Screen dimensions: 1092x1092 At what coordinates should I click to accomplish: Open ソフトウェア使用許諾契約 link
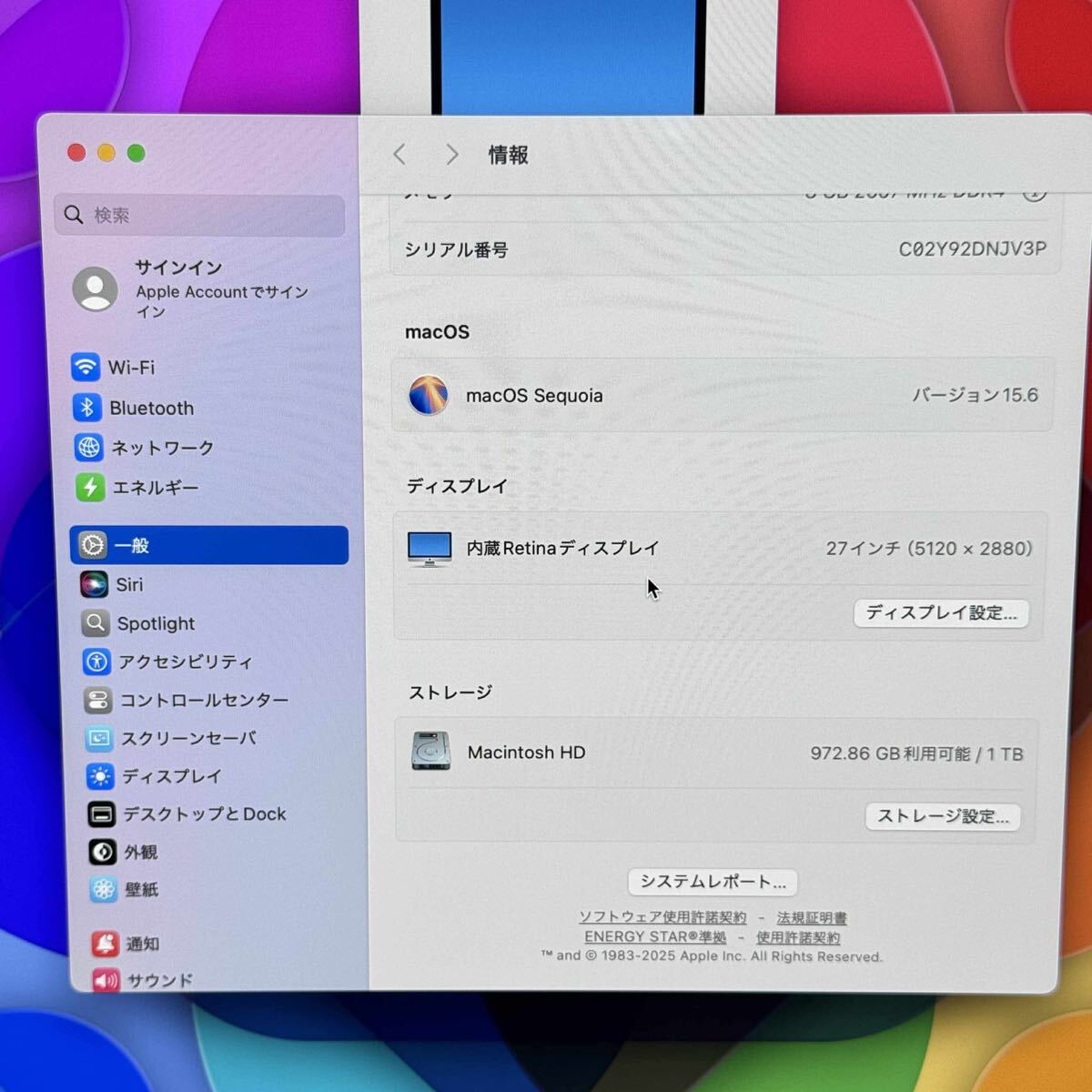tap(662, 917)
